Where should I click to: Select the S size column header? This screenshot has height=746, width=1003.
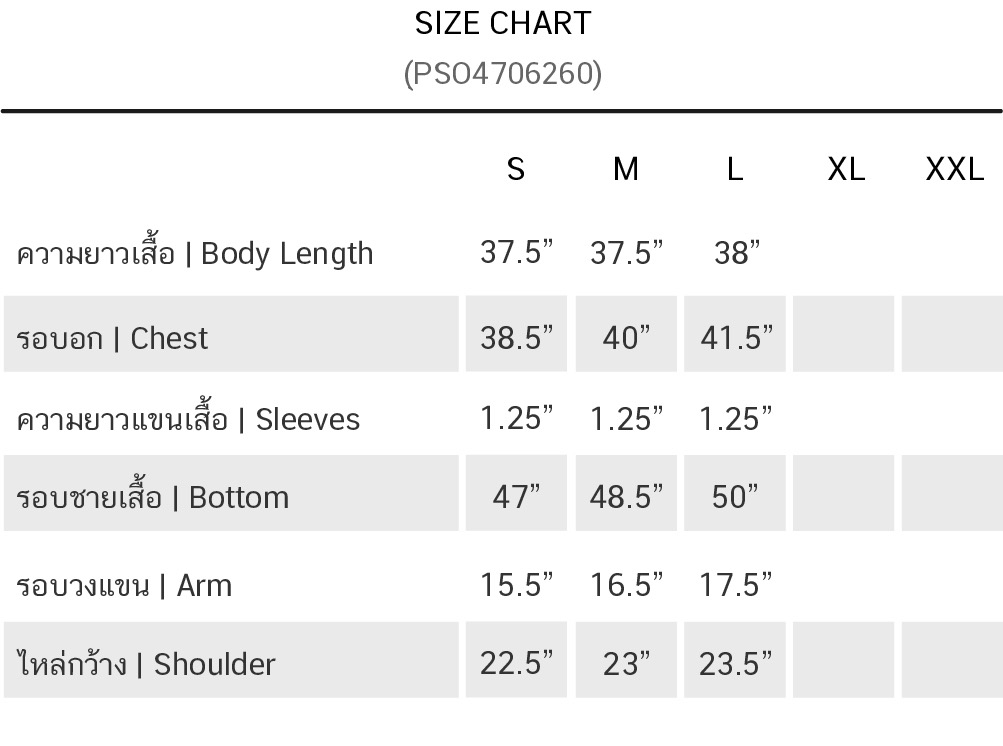[x=515, y=169]
